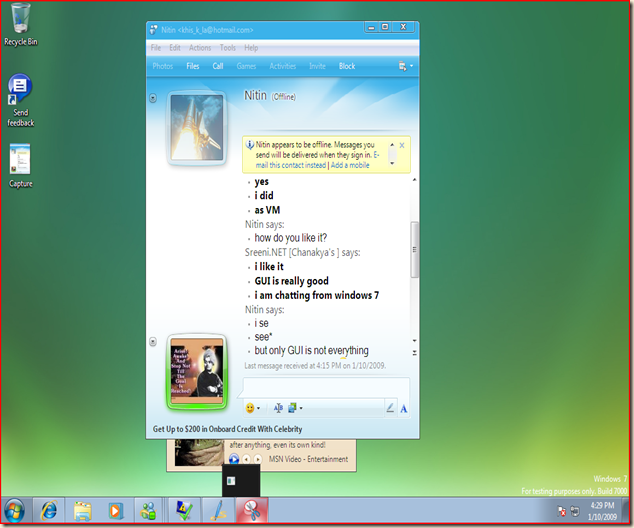Click the small preview icon in black tooltip
The width and height of the screenshot is (634, 528).
click(231, 481)
